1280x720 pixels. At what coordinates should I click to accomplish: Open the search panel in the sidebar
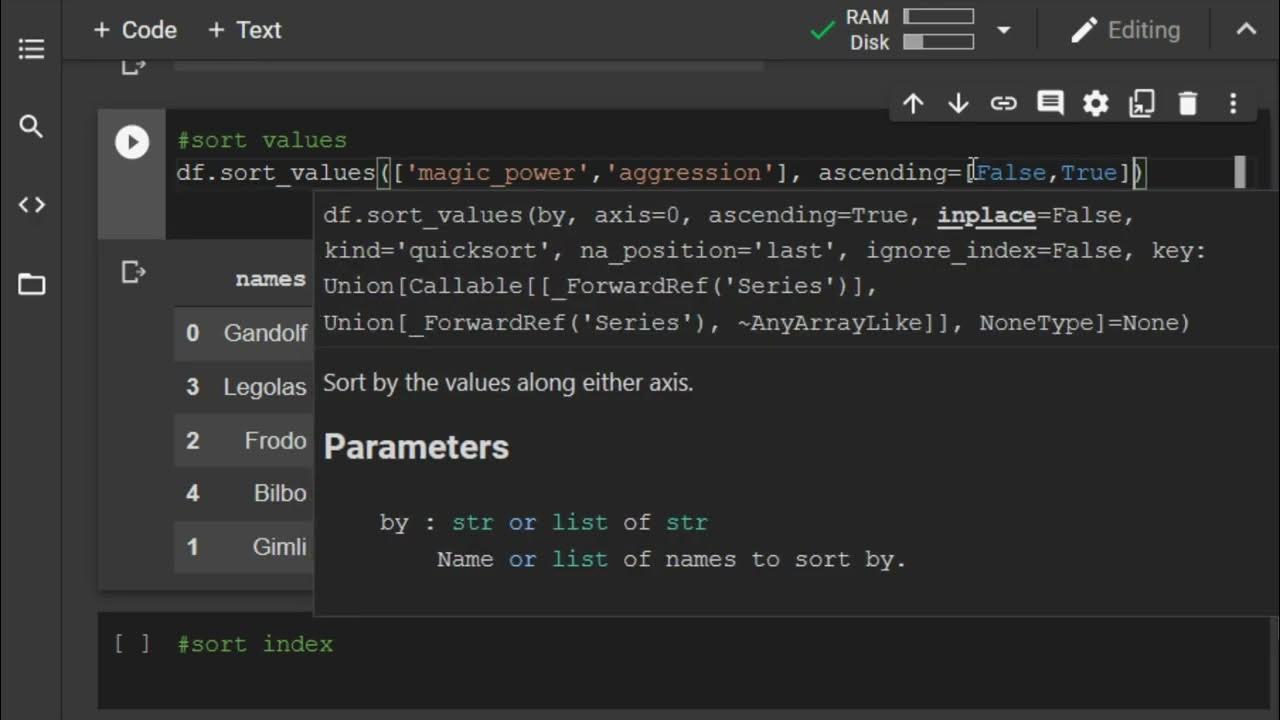point(31,127)
